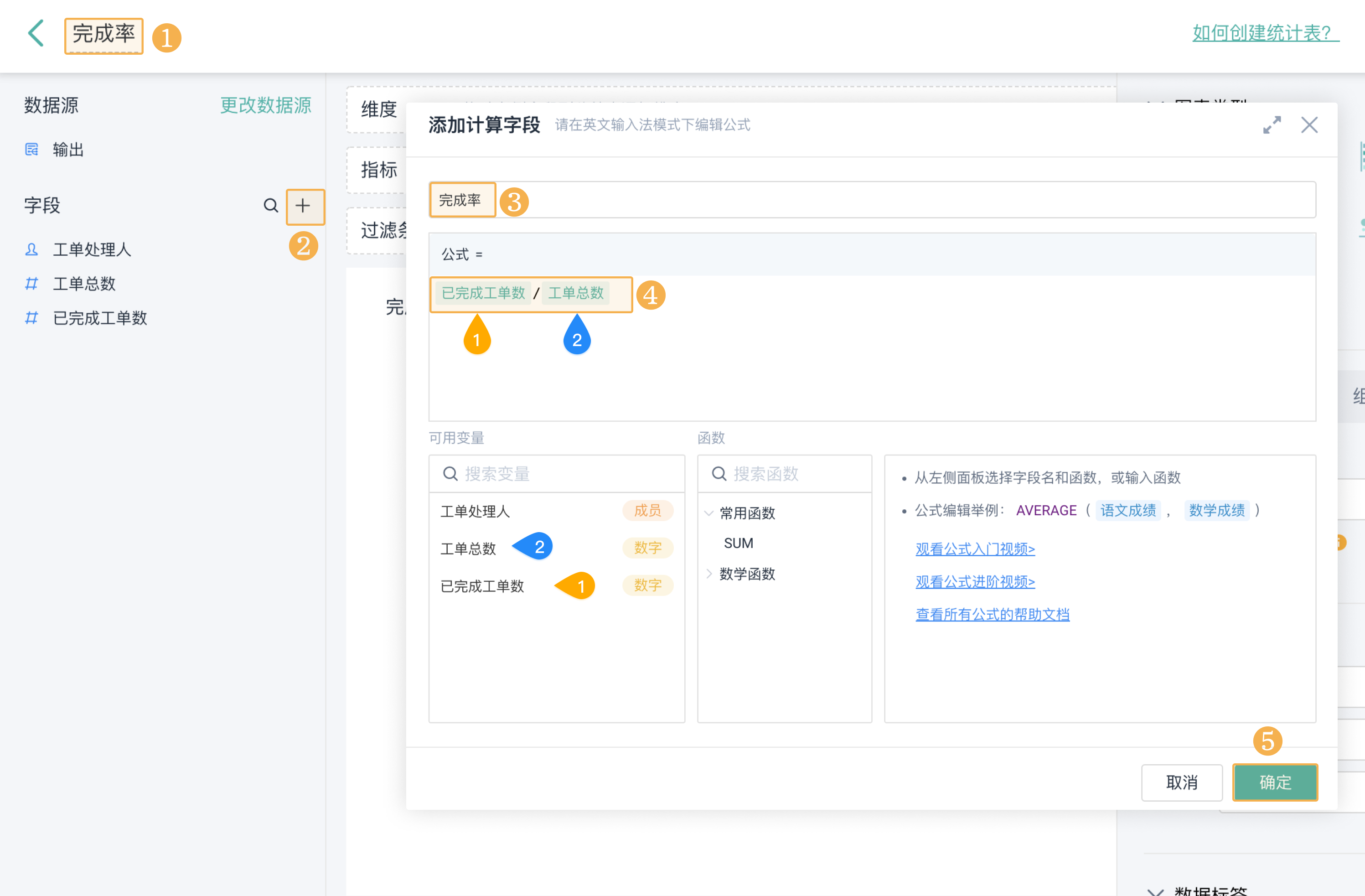This screenshot has width=1365, height=896.
Task: Close the add calculated field dialog
Action: point(1309,125)
